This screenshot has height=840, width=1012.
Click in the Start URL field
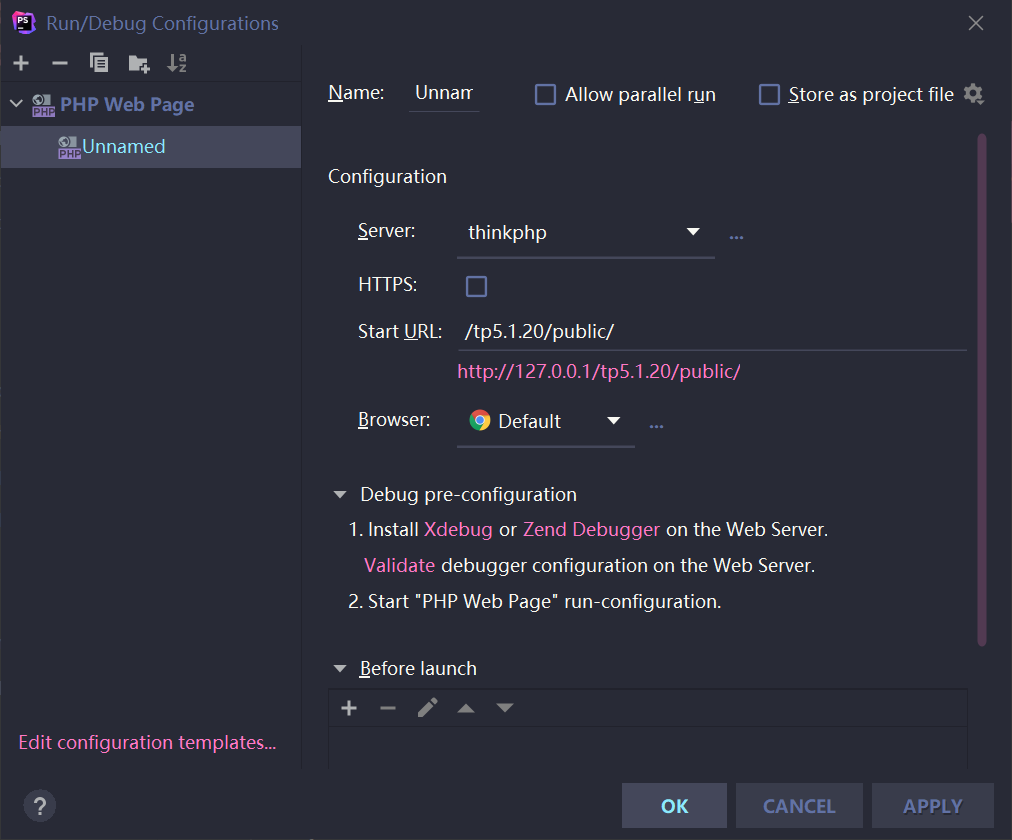[x=600, y=330]
